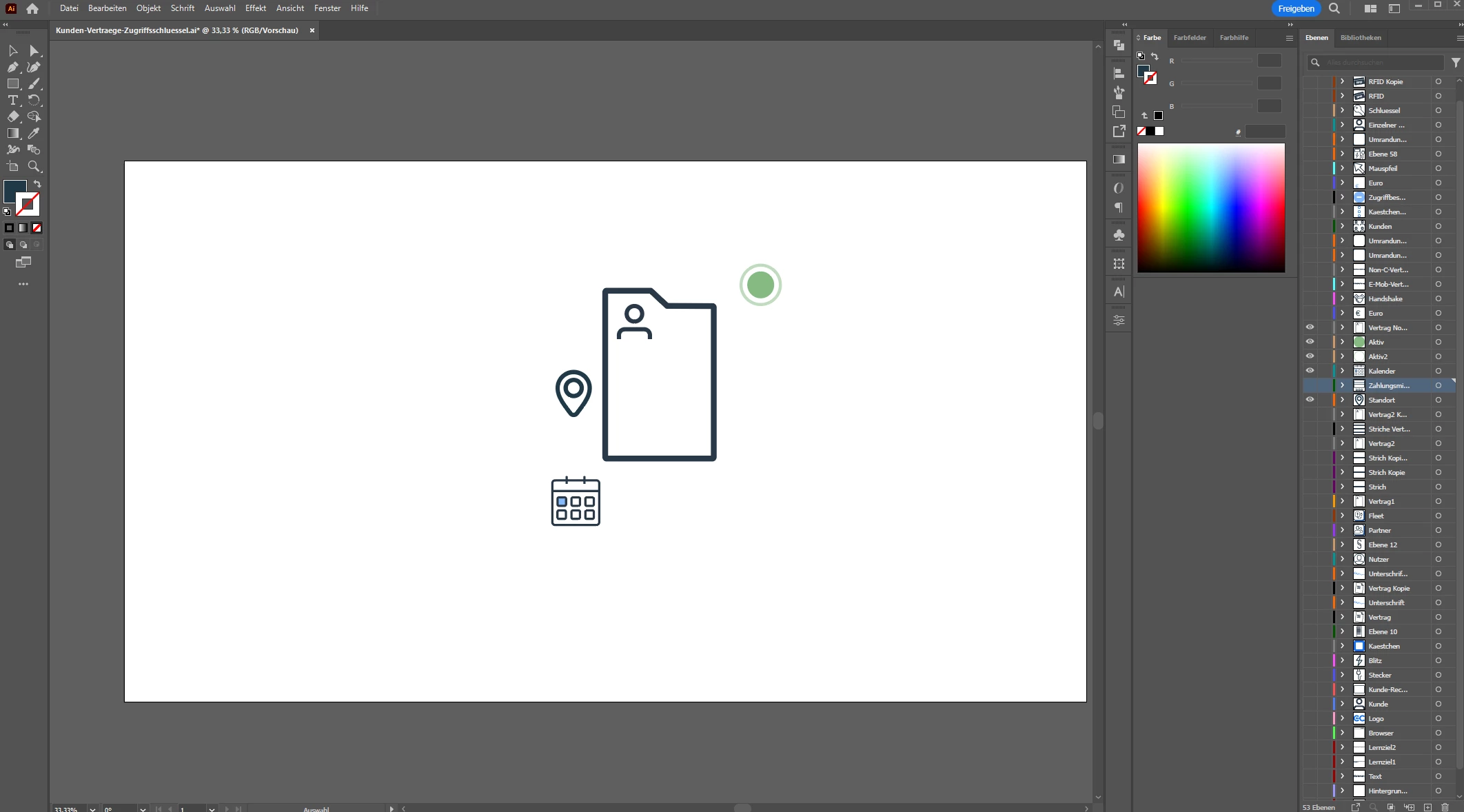
Task: Expand the Schluessel layer
Action: [x=1342, y=110]
